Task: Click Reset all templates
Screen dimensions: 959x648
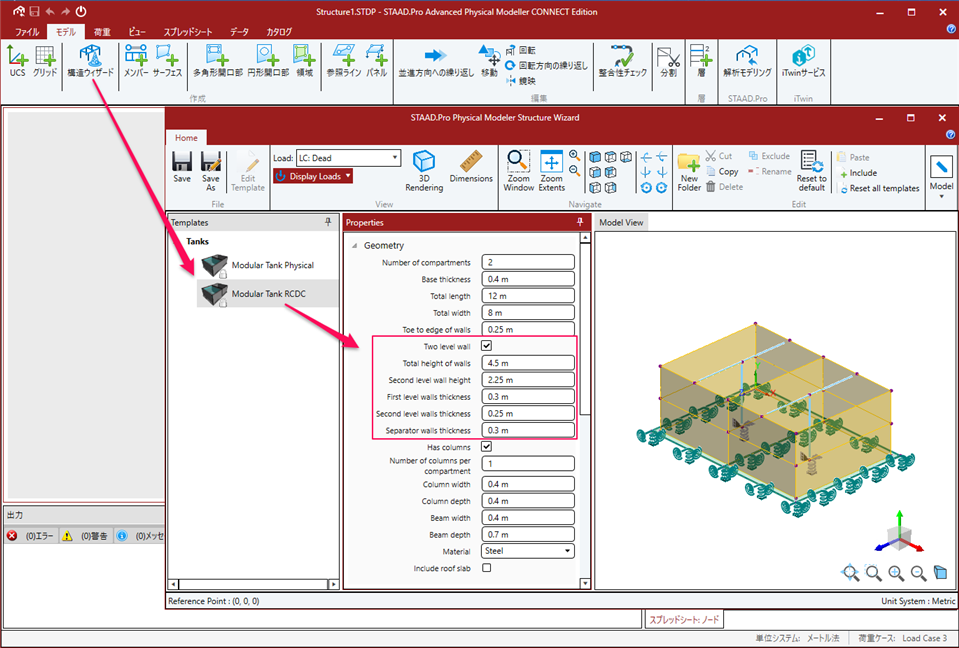Action: (x=878, y=188)
